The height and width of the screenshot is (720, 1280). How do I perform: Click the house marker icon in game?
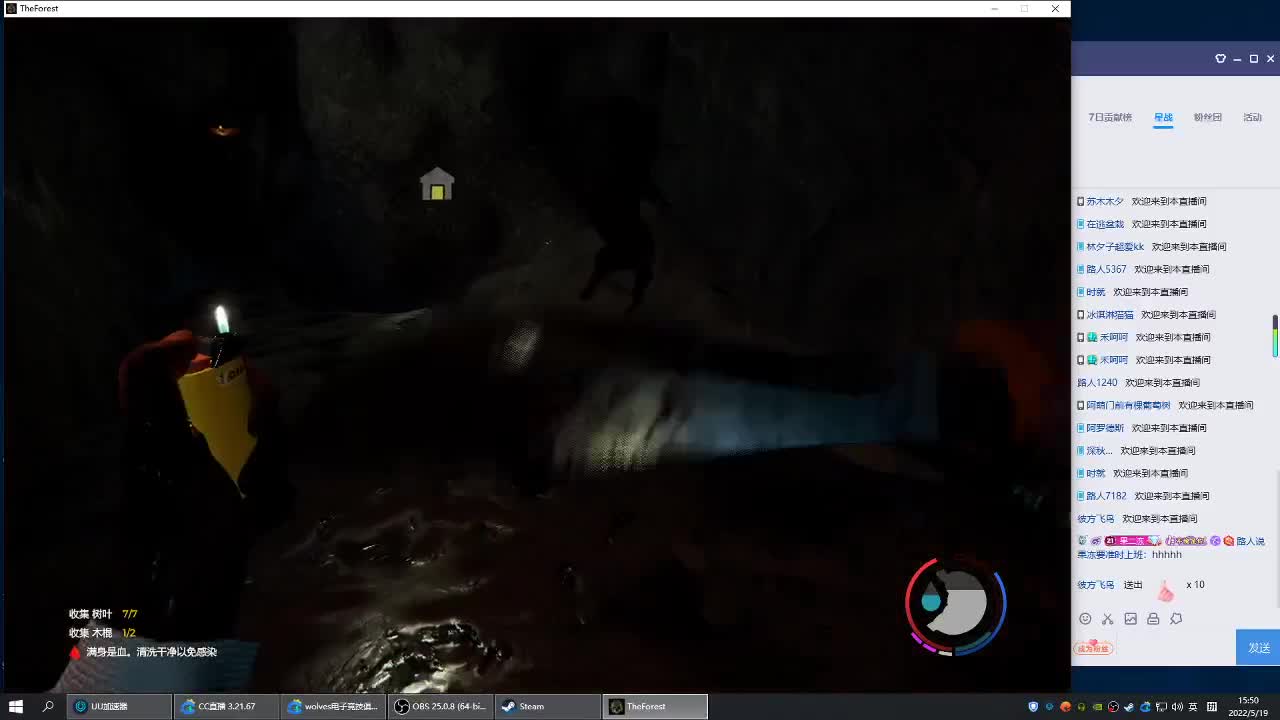click(x=437, y=184)
